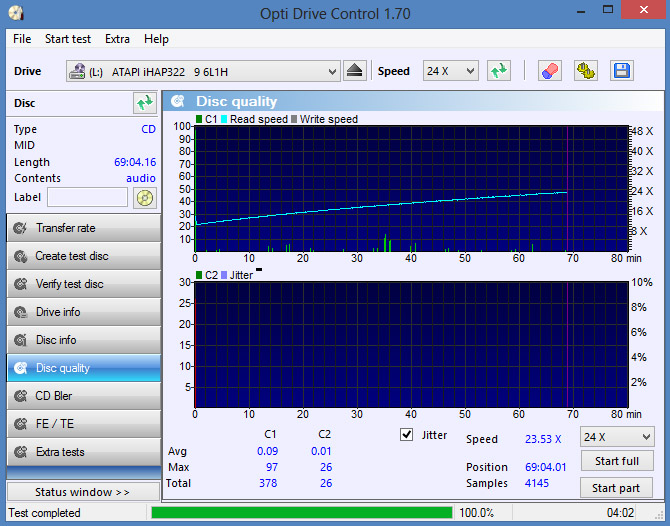Click the refresh speed icon beside the Speed dropdown
Viewport: 670px width, 526px height.
(x=499, y=71)
